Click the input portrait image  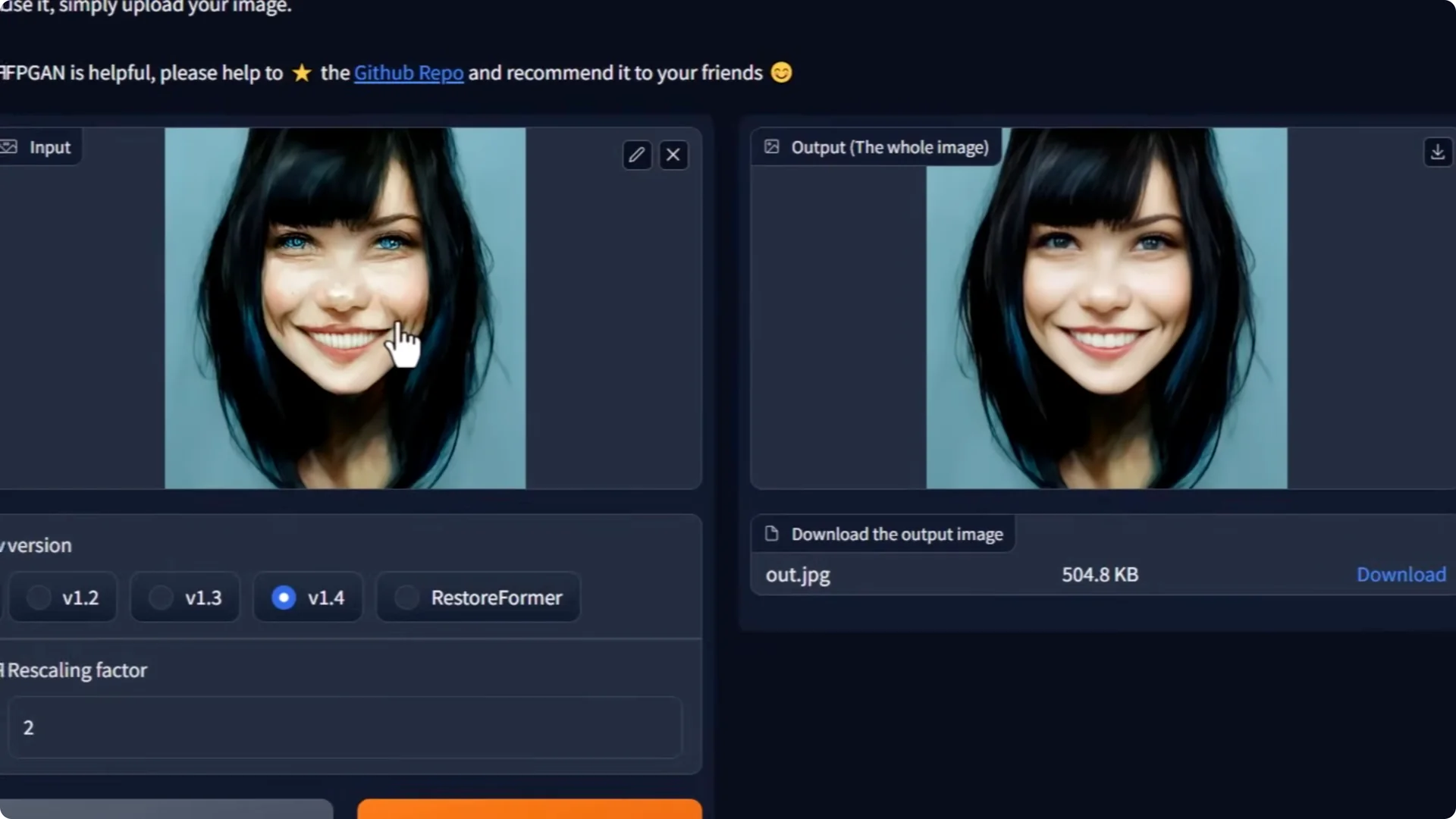[x=345, y=307]
